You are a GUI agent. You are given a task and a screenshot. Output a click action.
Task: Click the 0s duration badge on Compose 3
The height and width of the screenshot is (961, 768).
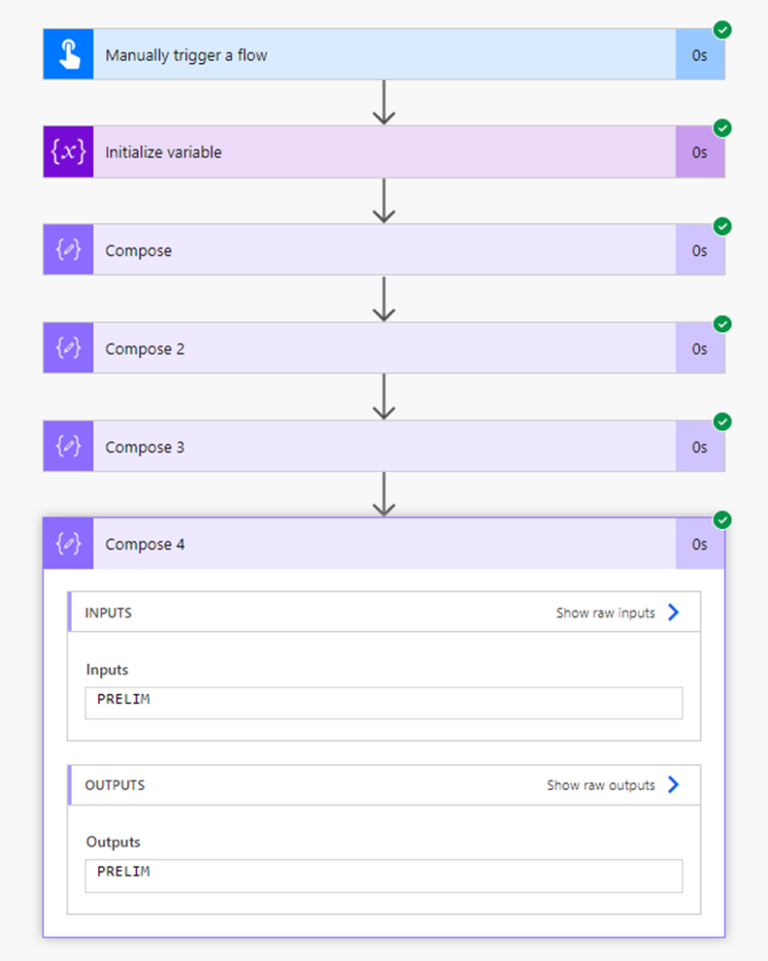coord(700,446)
